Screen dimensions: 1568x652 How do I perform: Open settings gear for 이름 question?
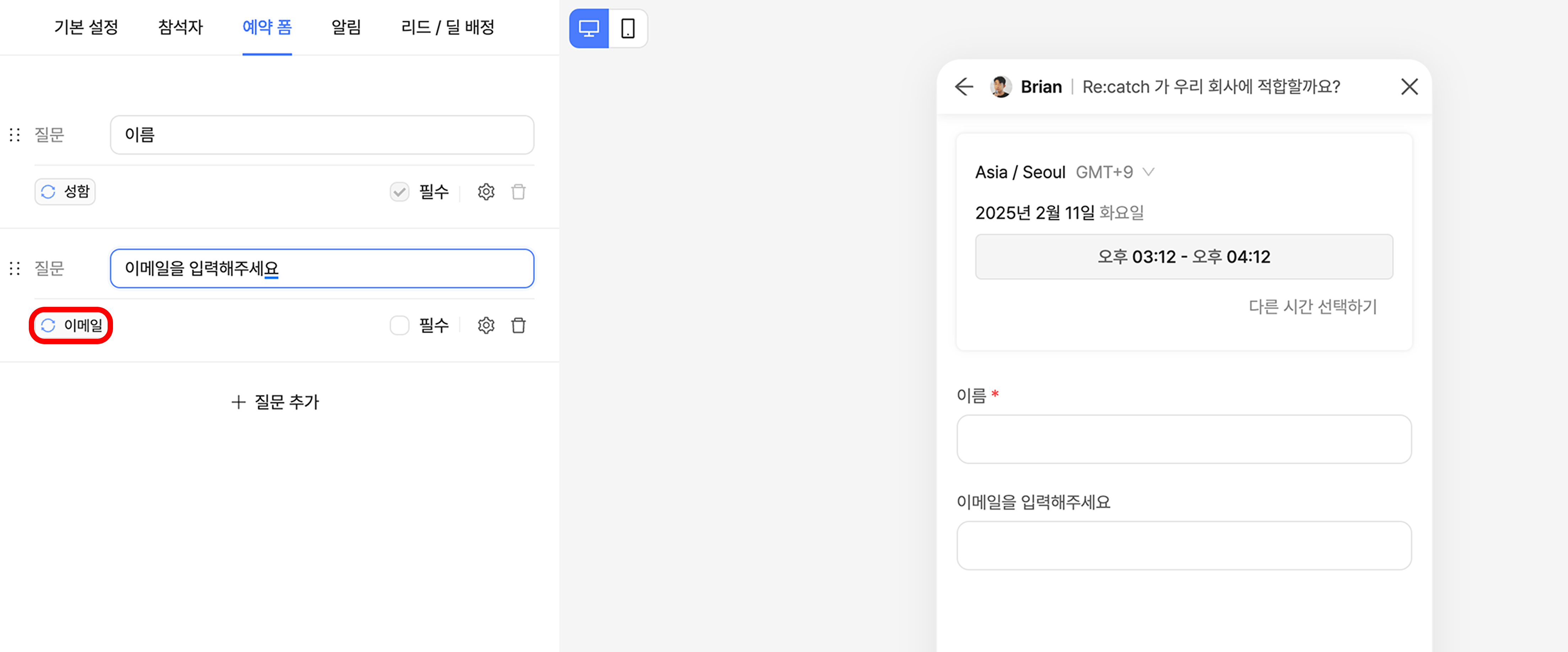click(486, 192)
